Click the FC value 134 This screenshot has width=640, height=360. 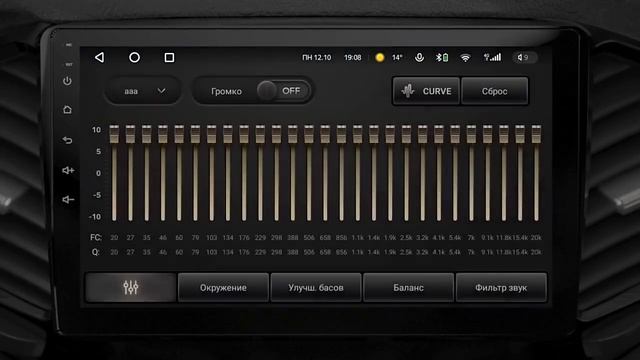click(x=228, y=238)
